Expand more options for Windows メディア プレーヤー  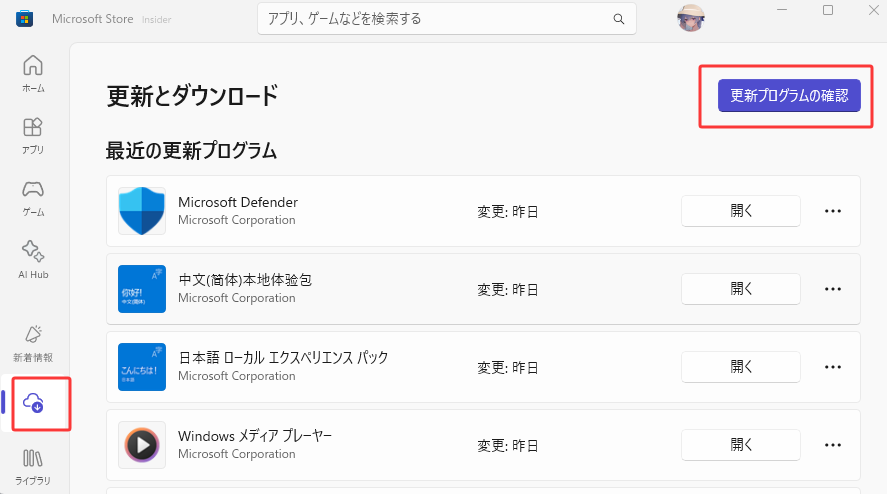[832, 445]
